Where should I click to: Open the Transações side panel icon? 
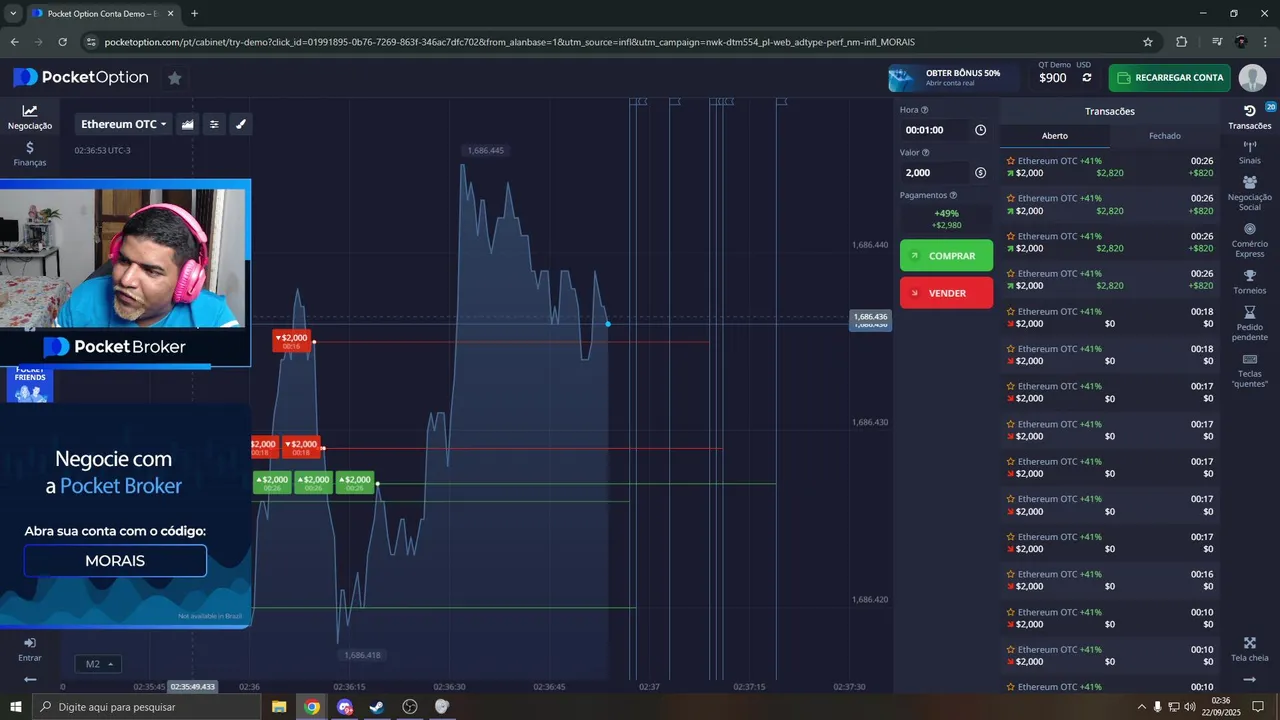click(1250, 117)
